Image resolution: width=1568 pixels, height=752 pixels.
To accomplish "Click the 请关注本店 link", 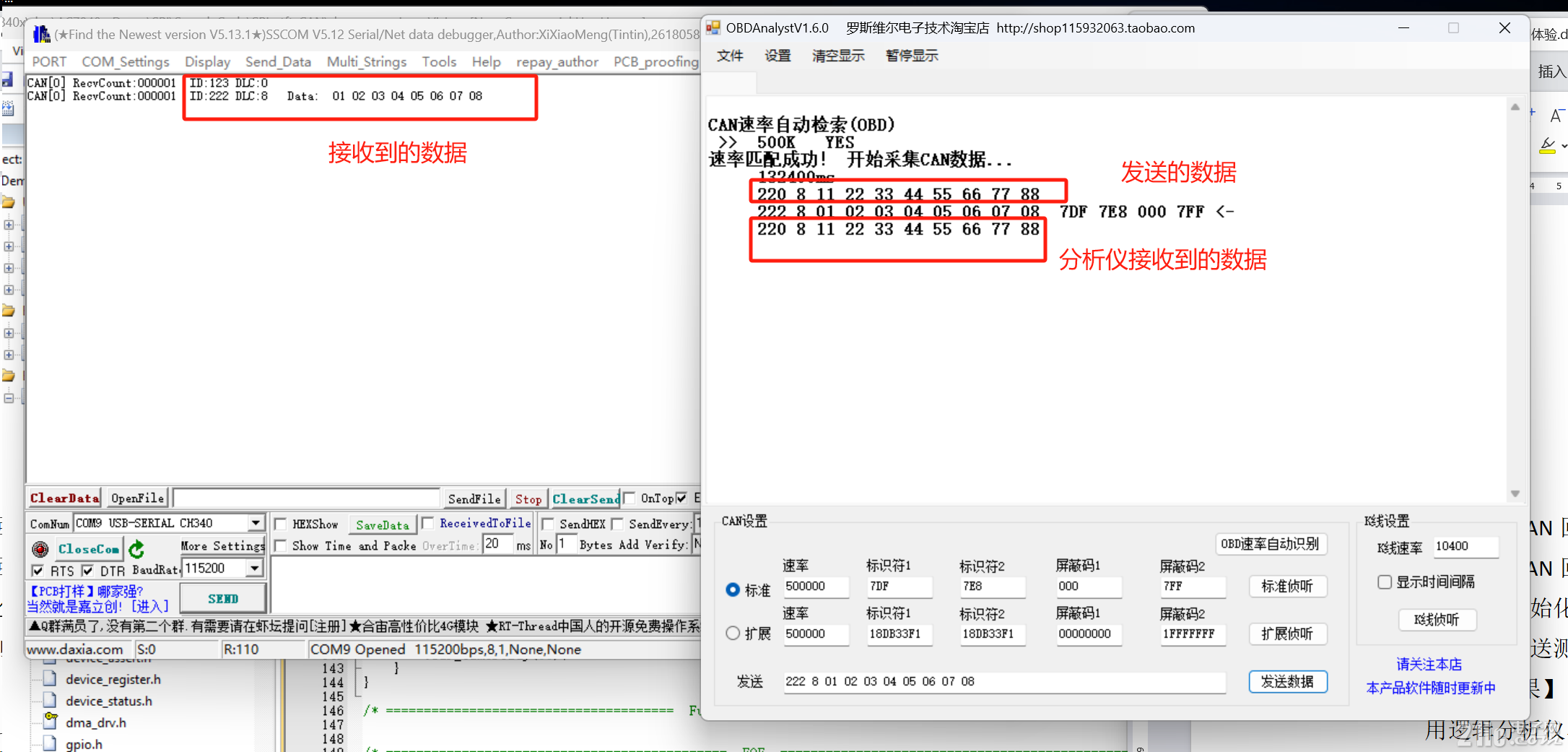I will [x=1429, y=664].
